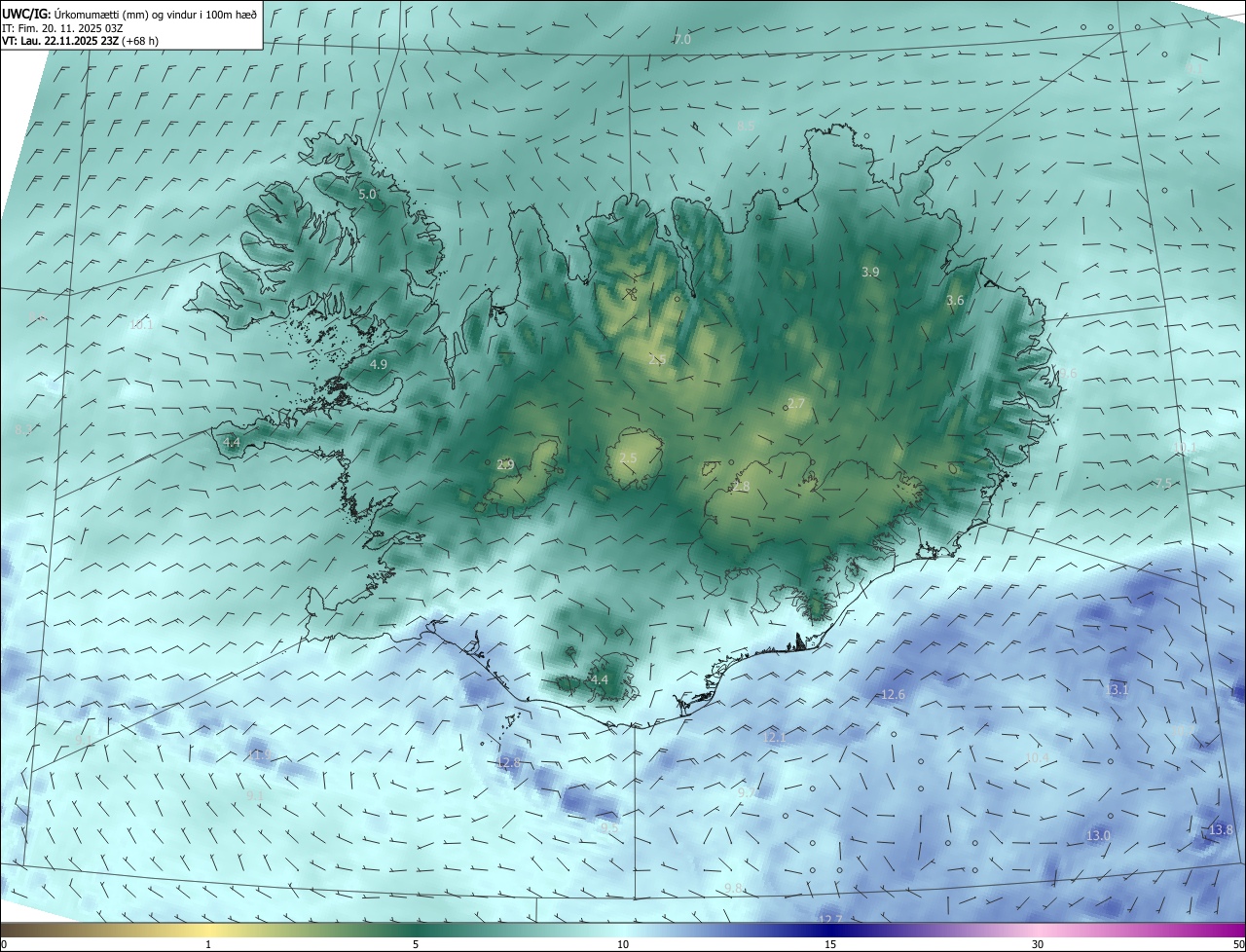This screenshot has width=1246, height=952.
Task: Pick the 5.0 value on the Westfjords
Action: (x=367, y=195)
